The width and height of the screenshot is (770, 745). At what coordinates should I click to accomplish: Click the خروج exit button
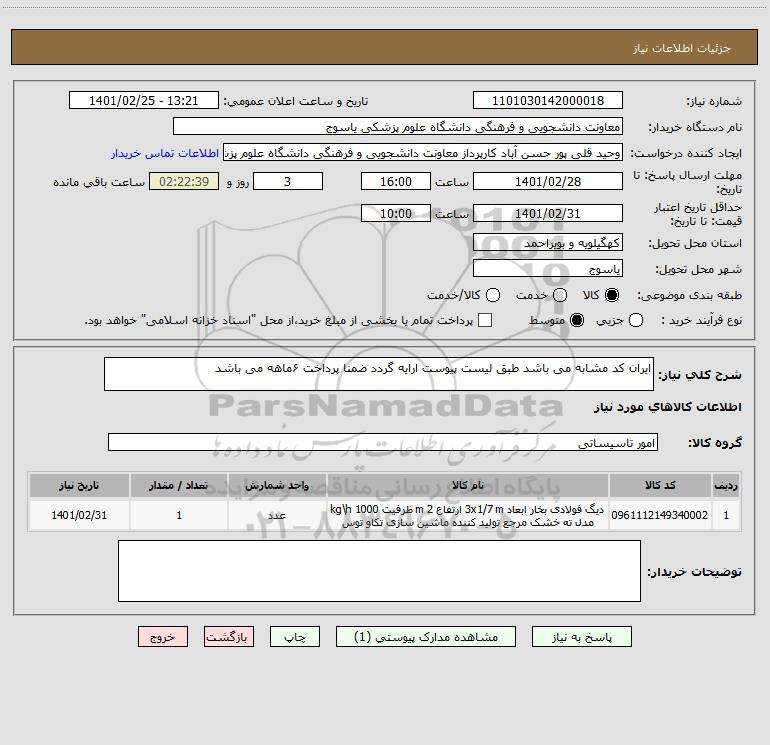click(x=163, y=637)
